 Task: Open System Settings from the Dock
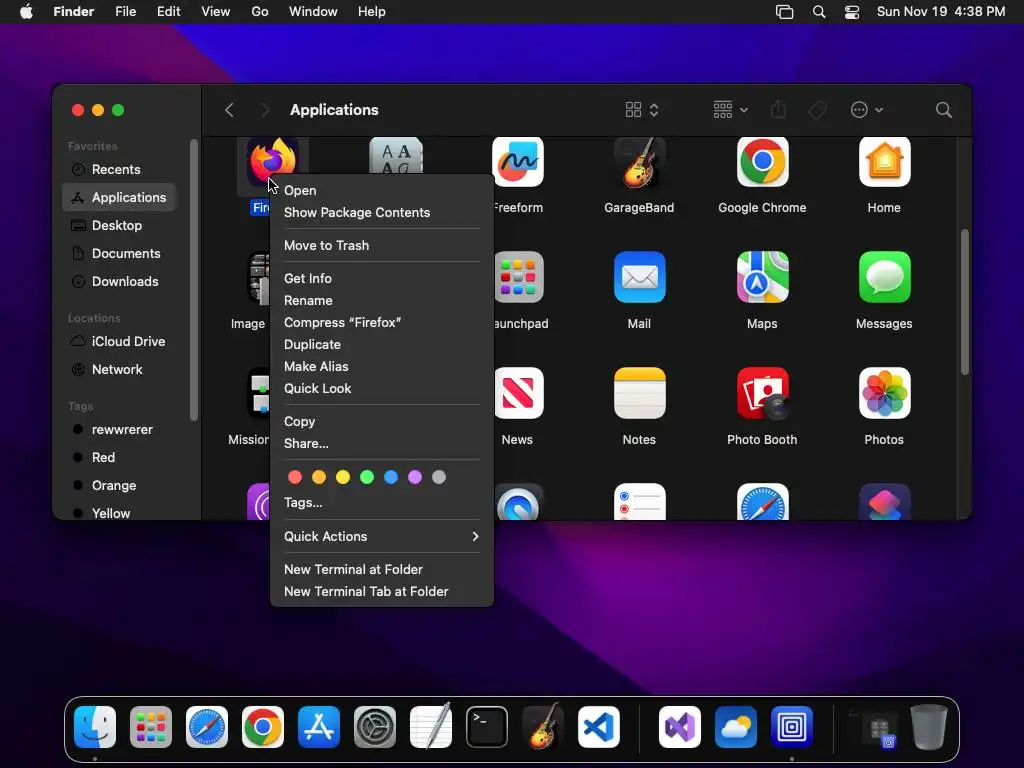pos(375,727)
